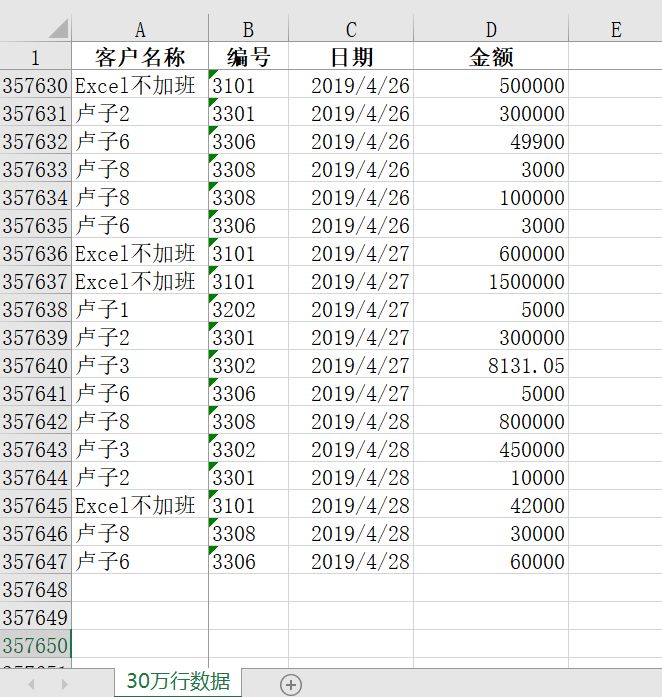Viewport: 662px width, 697px height.
Task: Select row header 357648
Action: point(35,589)
